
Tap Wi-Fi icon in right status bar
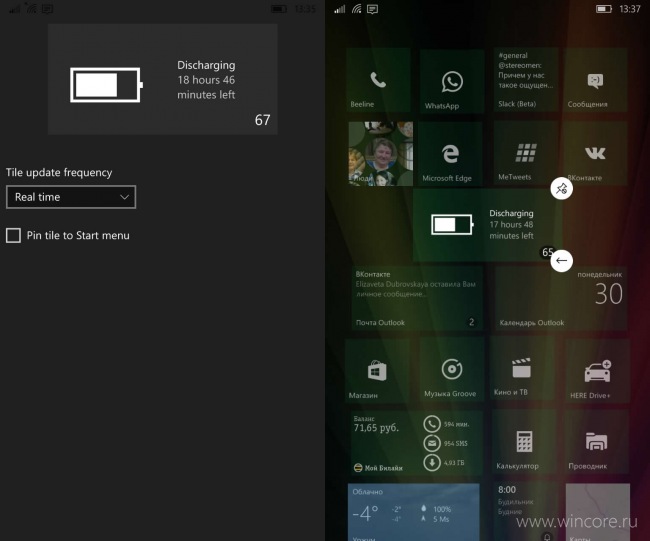tap(357, 9)
